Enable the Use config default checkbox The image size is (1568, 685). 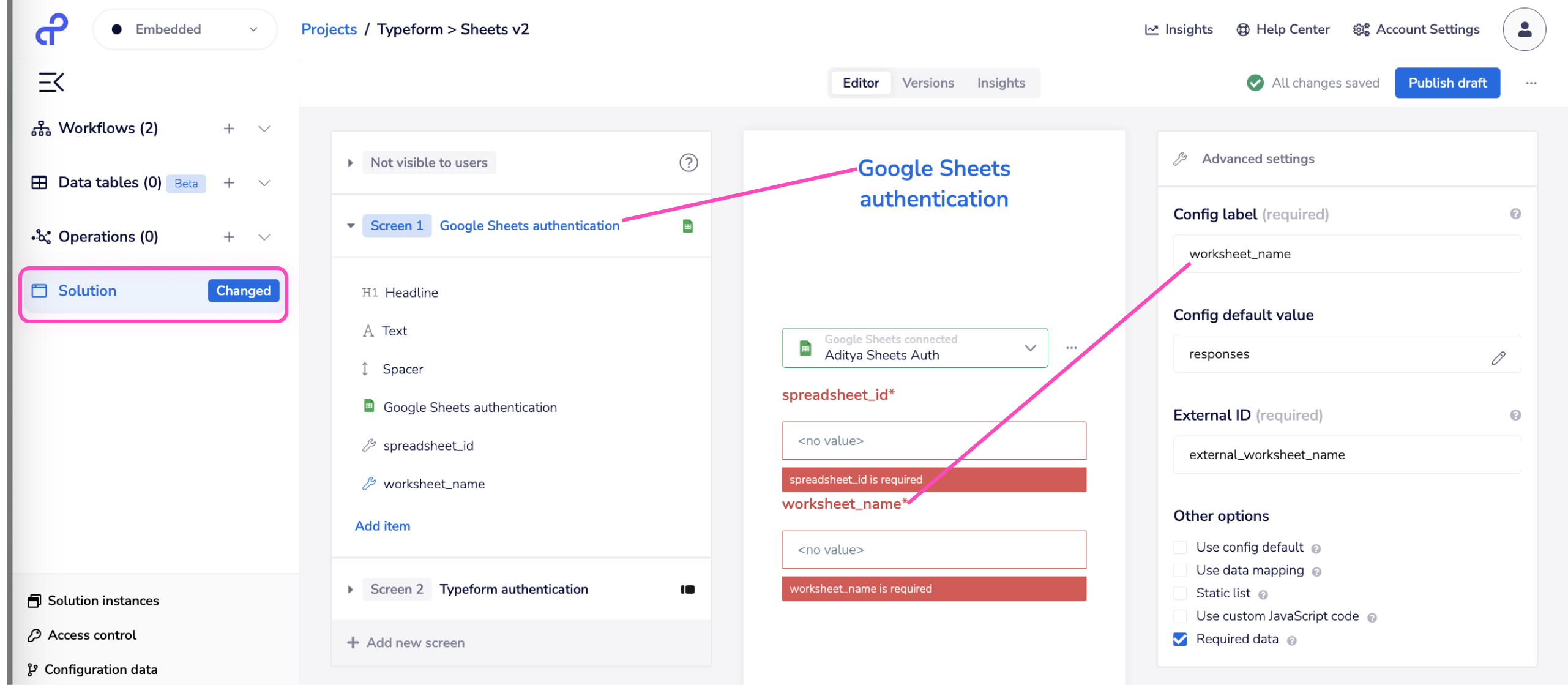1179,547
